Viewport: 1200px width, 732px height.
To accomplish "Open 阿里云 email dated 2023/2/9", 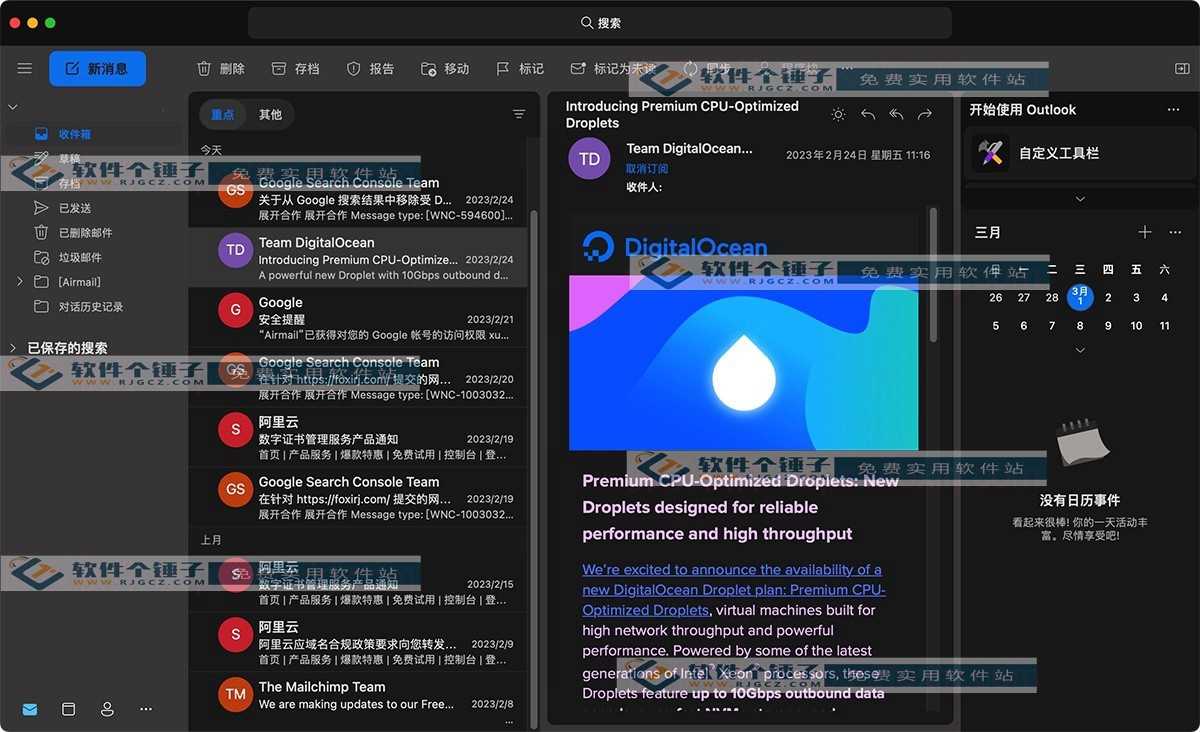I will click(x=358, y=643).
